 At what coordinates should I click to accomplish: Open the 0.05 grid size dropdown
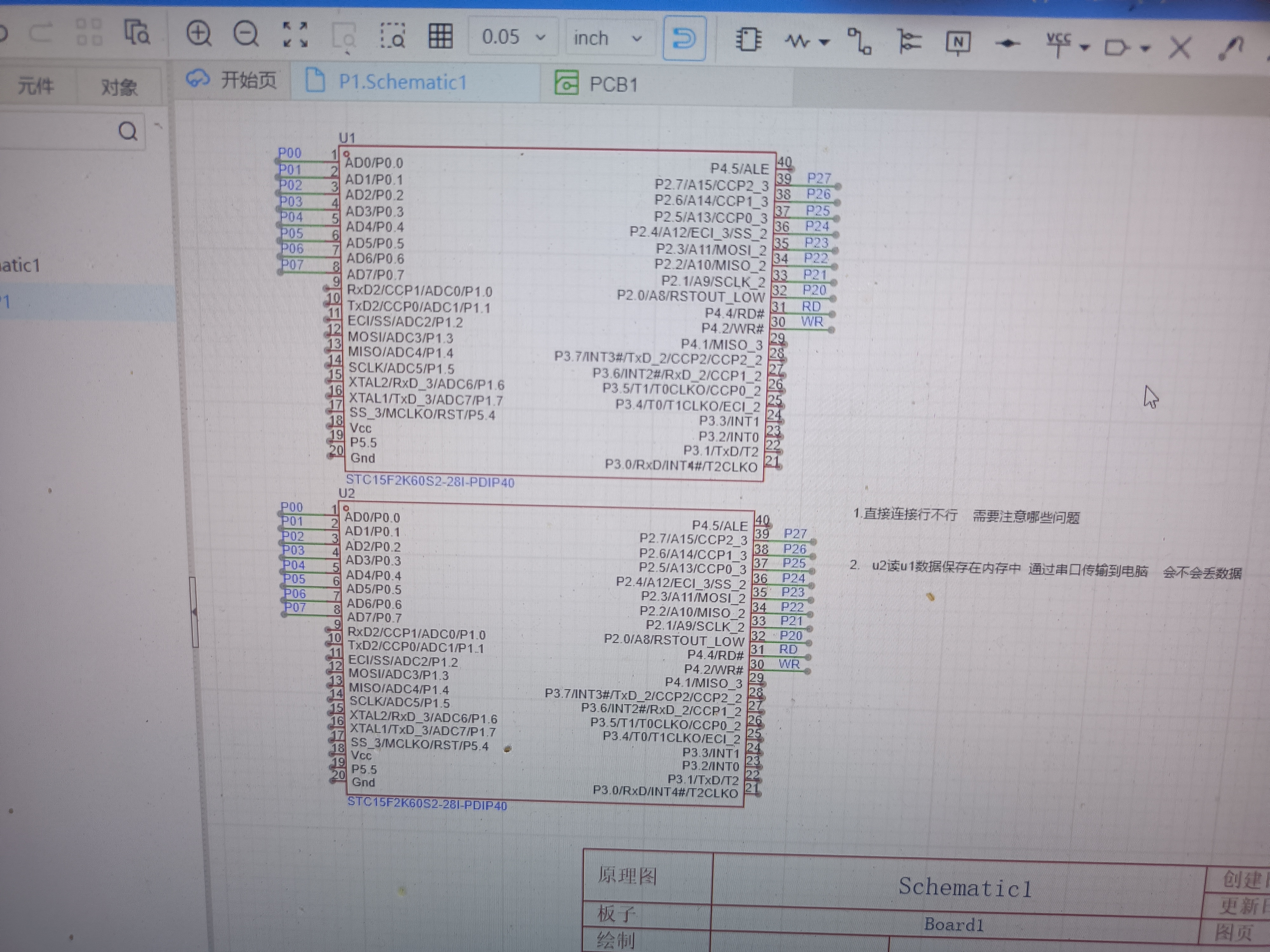513,37
